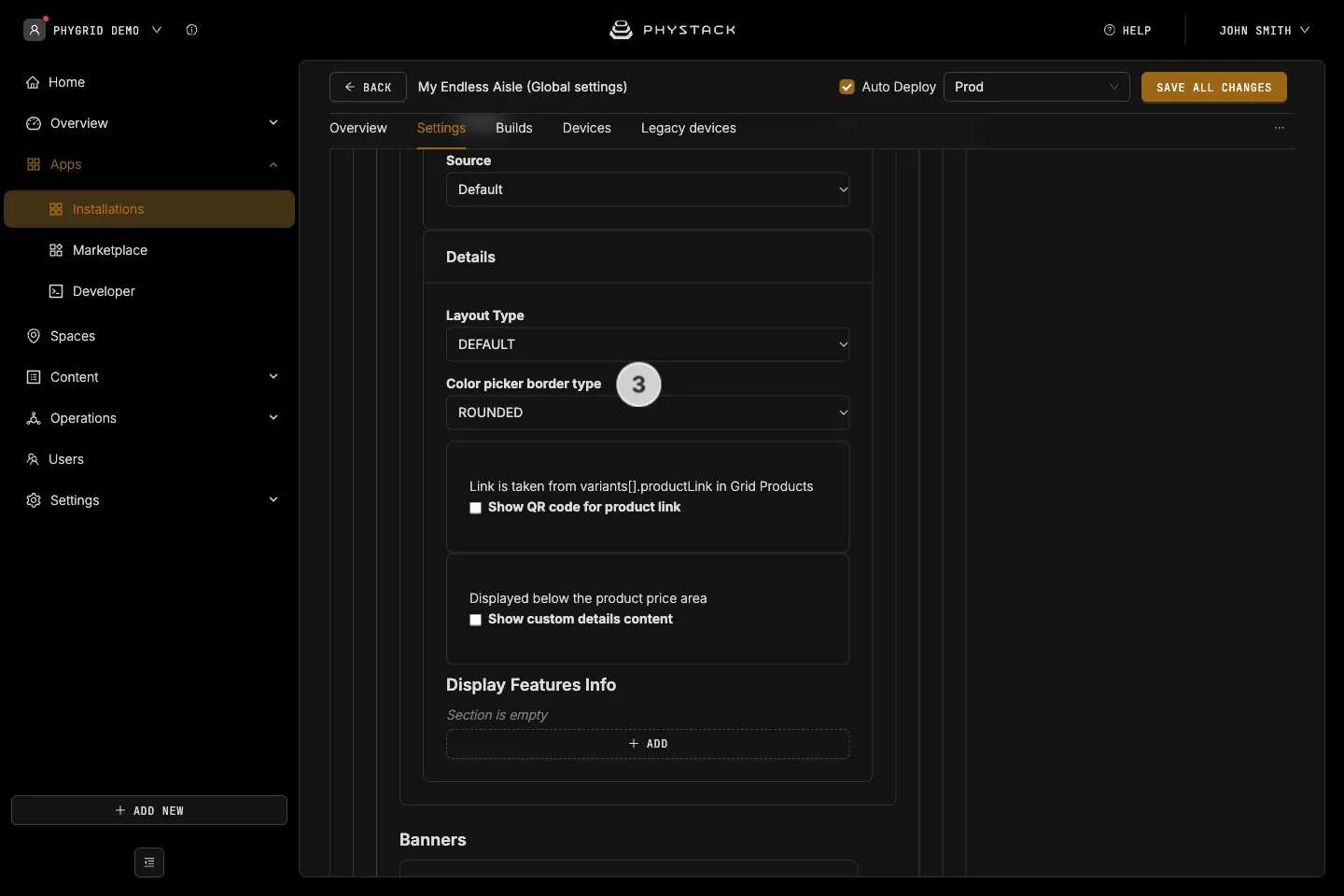This screenshot has width=1344, height=896.
Task: Open the Phygrid Demo tenant switcher
Action: coord(107,30)
